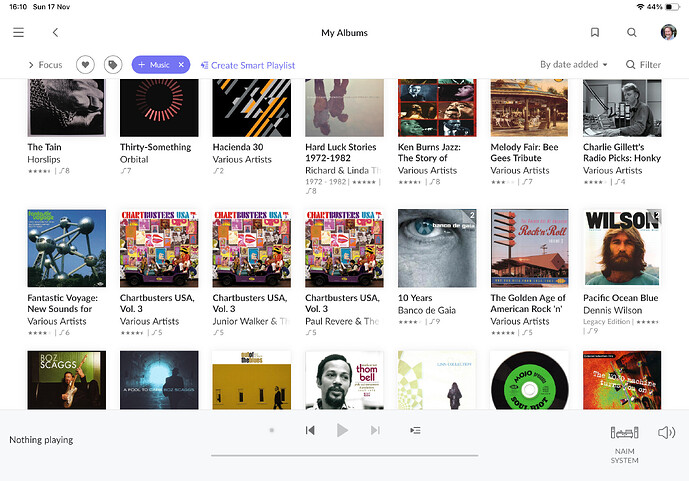Open Pacific Ocean Blue album cover
Image resolution: width=689 pixels, height=481 pixels.
pos(622,248)
